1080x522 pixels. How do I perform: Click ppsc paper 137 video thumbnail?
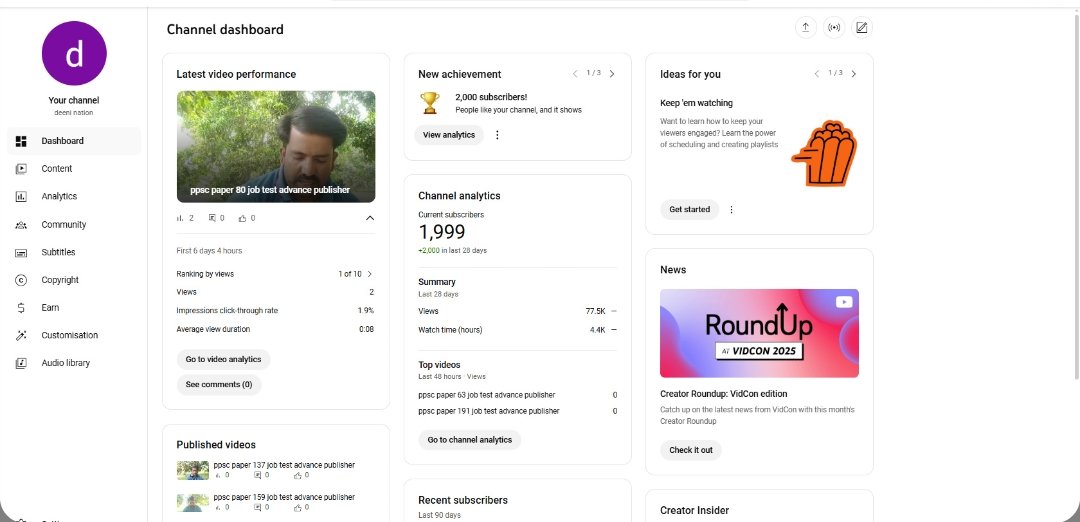click(192, 470)
